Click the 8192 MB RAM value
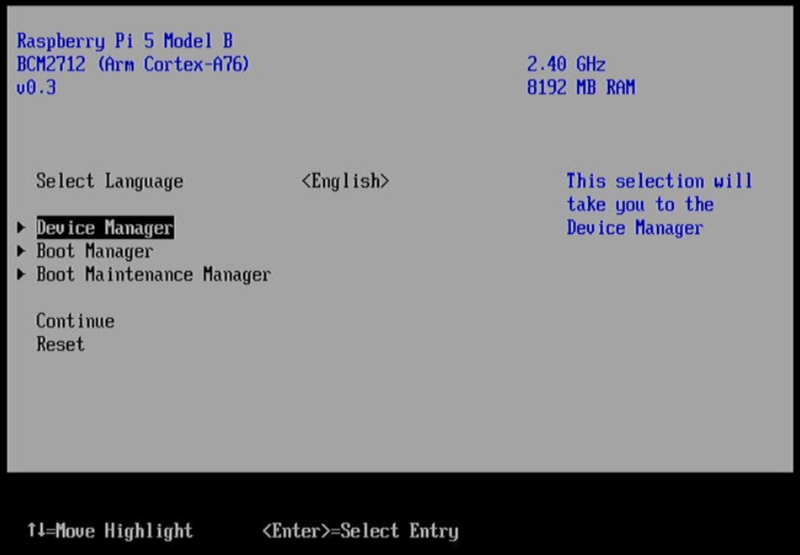This screenshot has height=555, width=800. [x=581, y=88]
